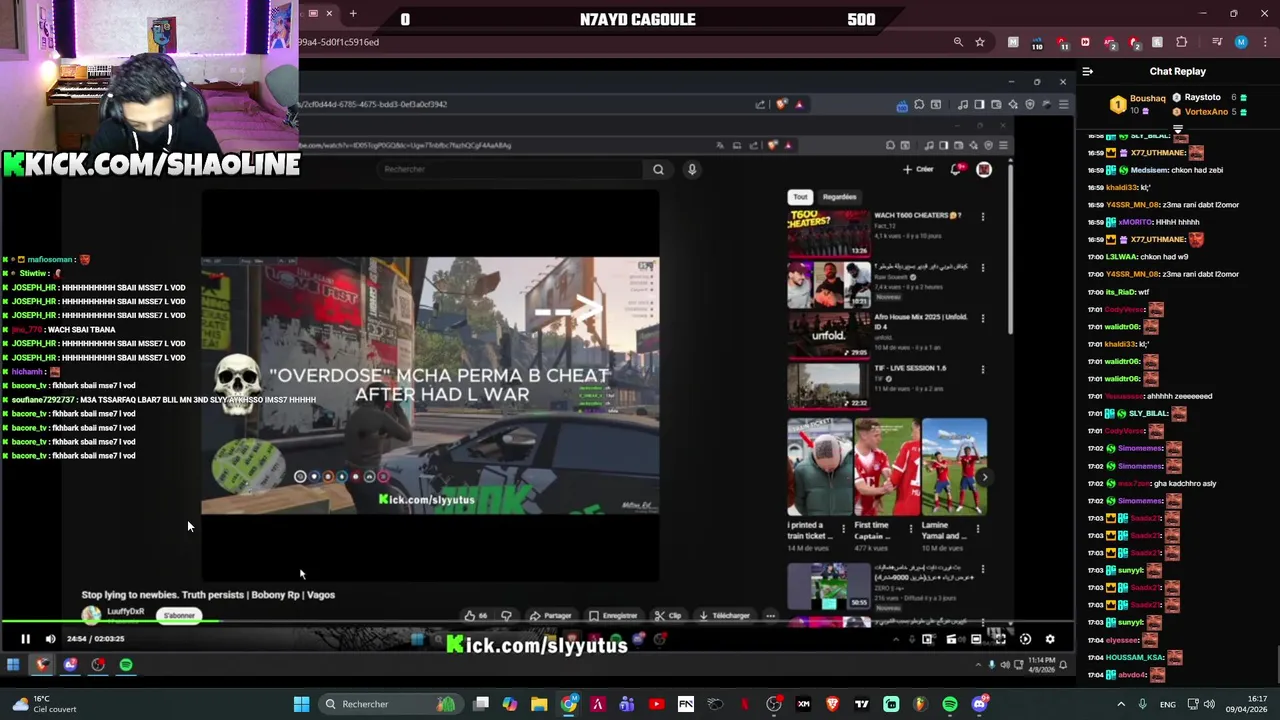This screenshot has height=720, width=1280.
Task: Open WACH T600 CHEATERS video thumbnail
Action: click(829, 232)
